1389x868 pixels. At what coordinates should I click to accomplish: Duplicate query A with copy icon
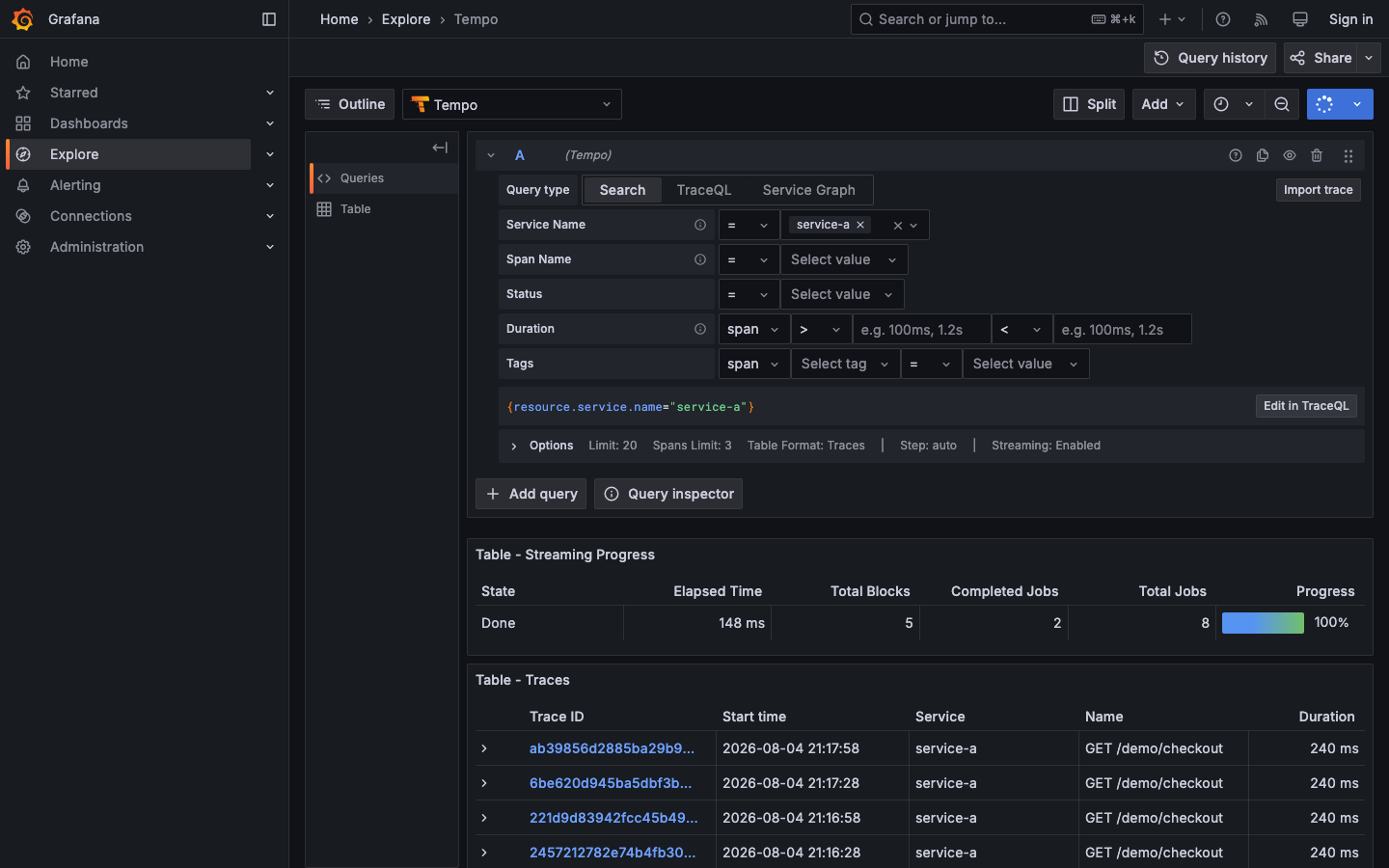point(1263,155)
